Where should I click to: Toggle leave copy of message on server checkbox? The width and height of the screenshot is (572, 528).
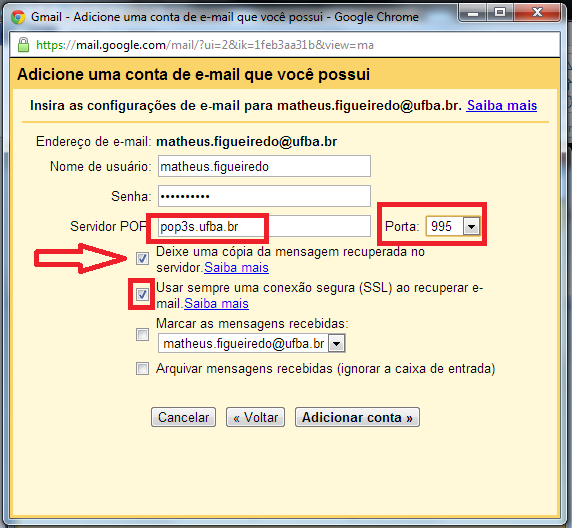tap(142, 259)
